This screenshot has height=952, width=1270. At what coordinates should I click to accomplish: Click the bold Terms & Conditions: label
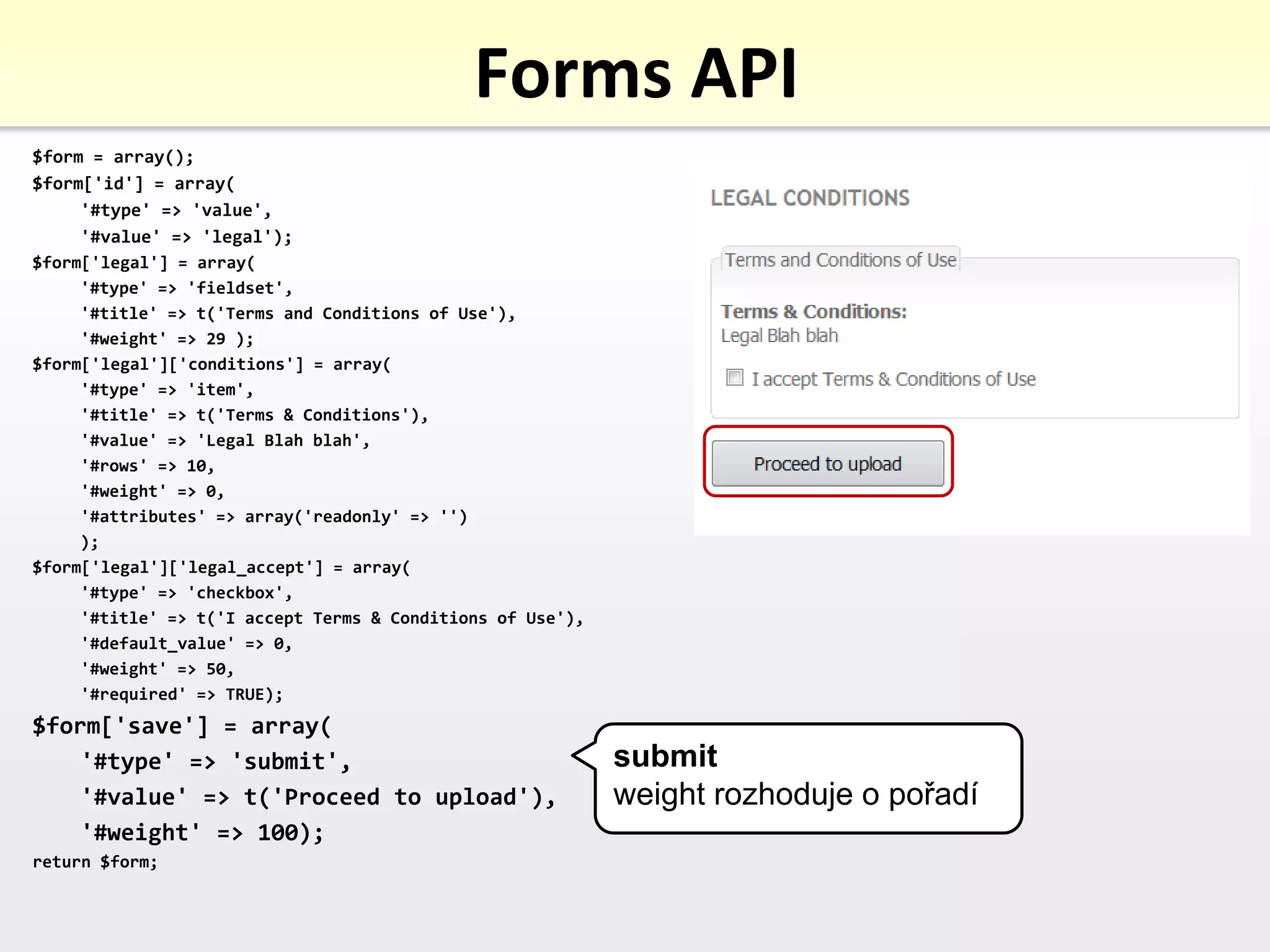coord(813,312)
